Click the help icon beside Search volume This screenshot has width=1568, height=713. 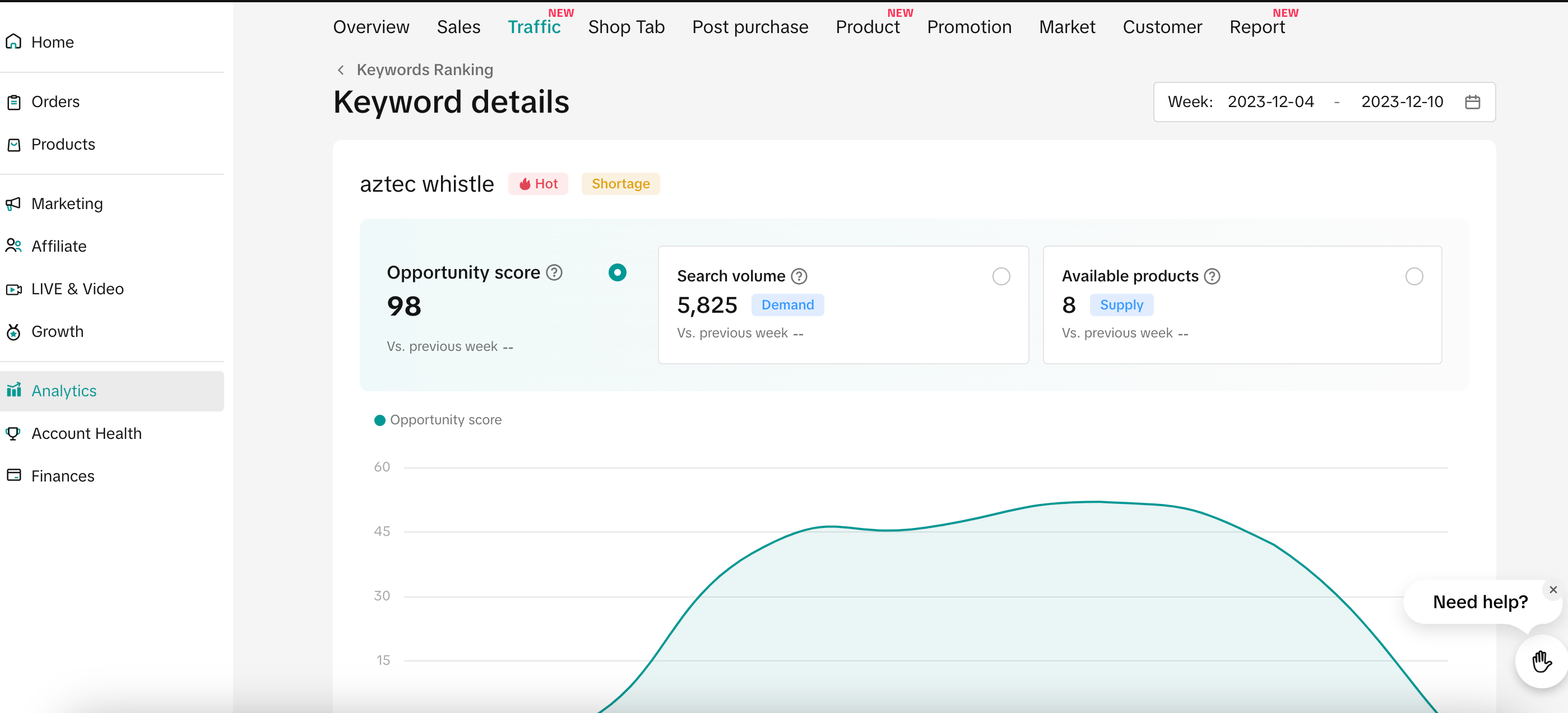[x=799, y=276]
